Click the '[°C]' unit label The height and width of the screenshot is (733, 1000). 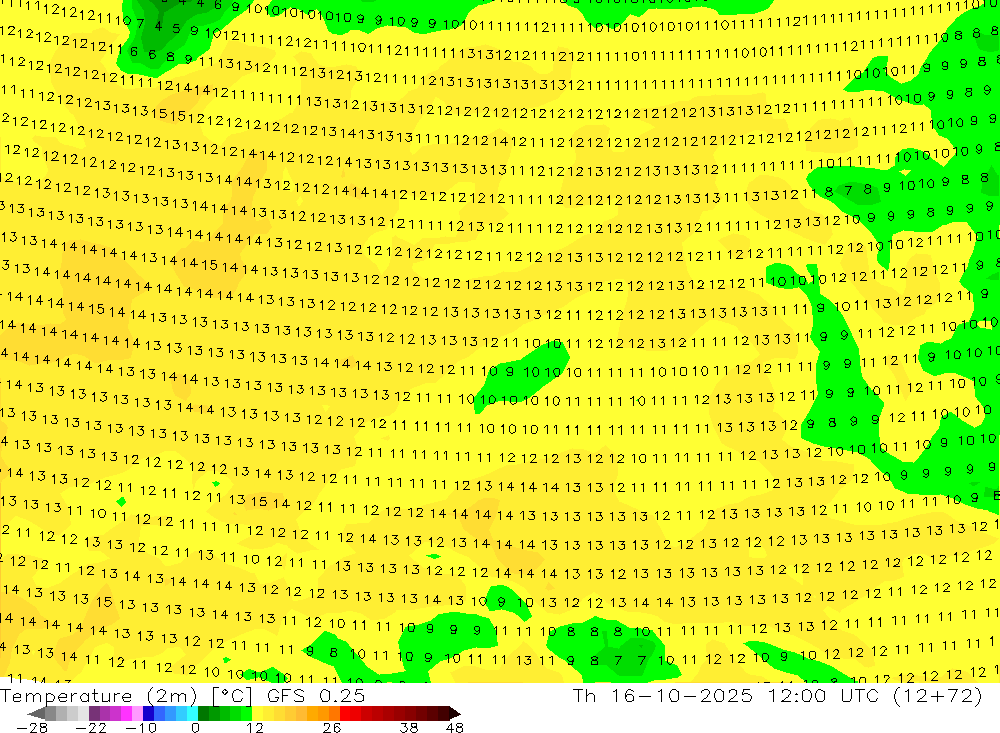[x=232, y=696]
